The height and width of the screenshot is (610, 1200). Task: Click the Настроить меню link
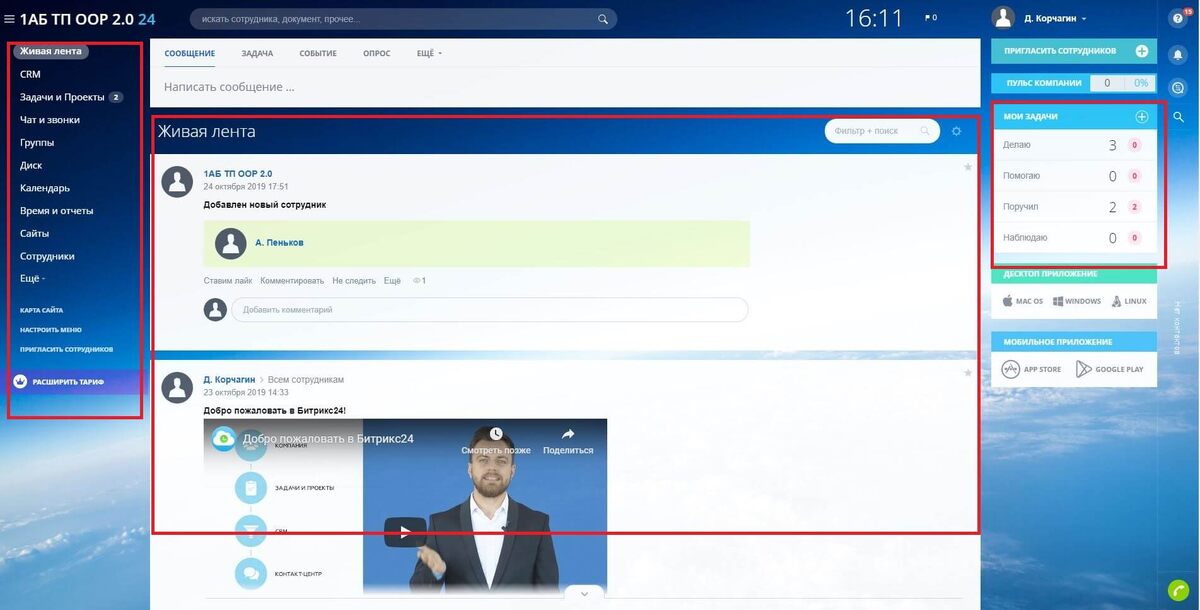(x=51, y=330)
